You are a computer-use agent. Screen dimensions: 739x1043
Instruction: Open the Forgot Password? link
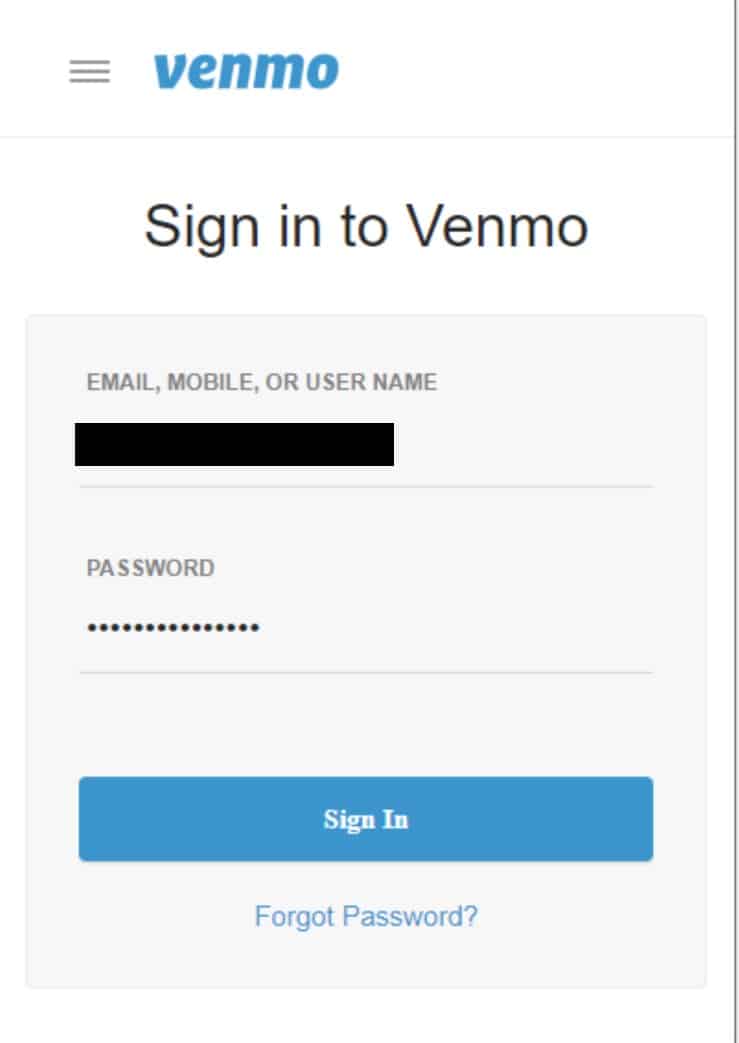click(x=366, y=916)
